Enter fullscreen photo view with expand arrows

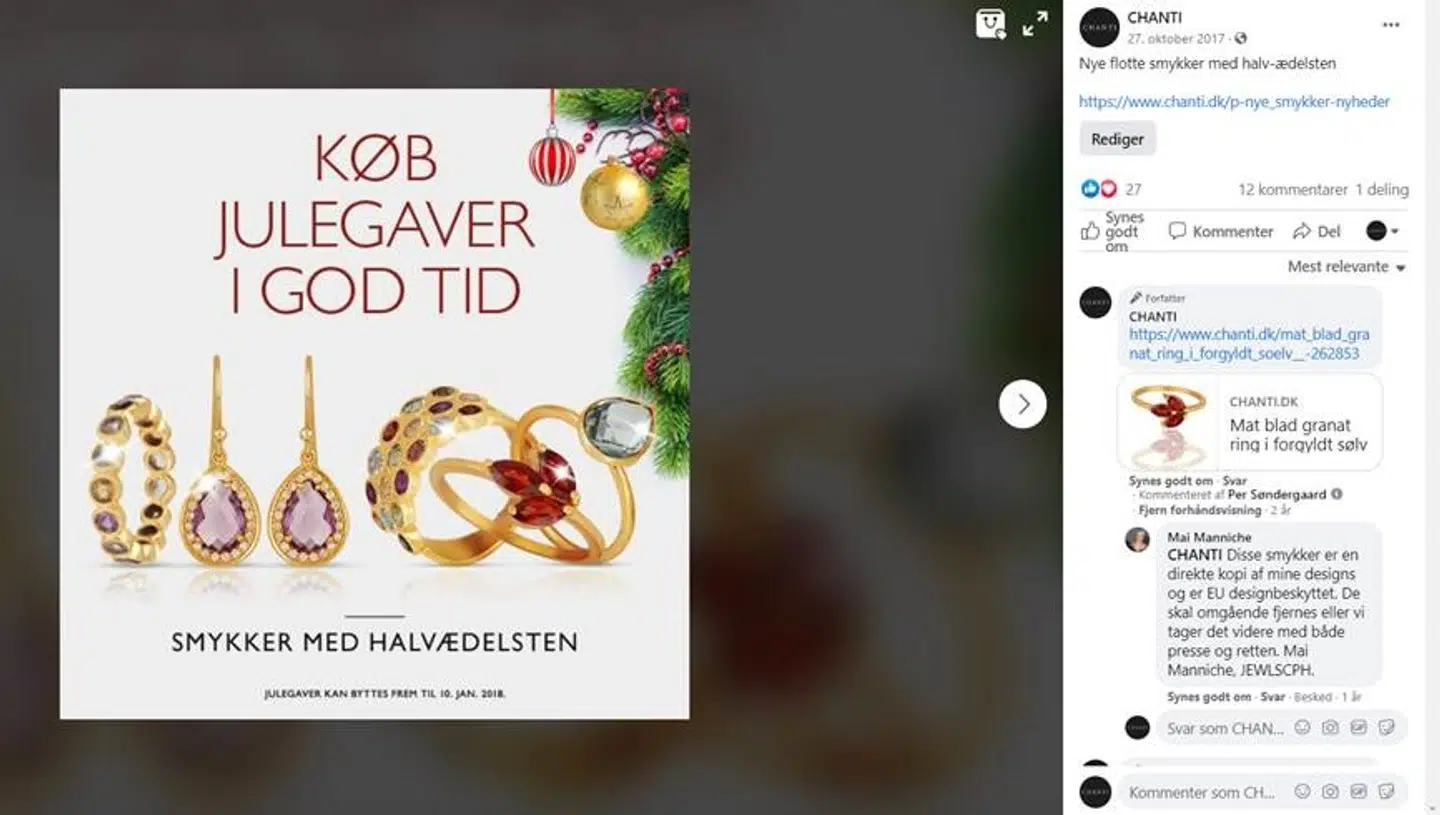[x=1035, y=24]
